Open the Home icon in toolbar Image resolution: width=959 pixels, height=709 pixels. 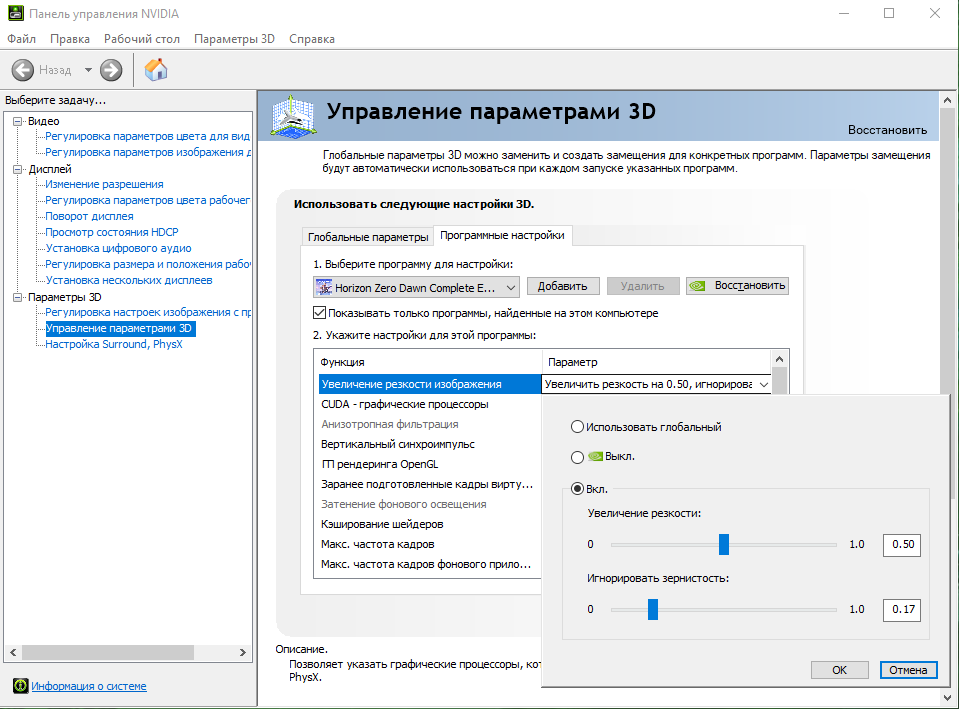point(156,69)
